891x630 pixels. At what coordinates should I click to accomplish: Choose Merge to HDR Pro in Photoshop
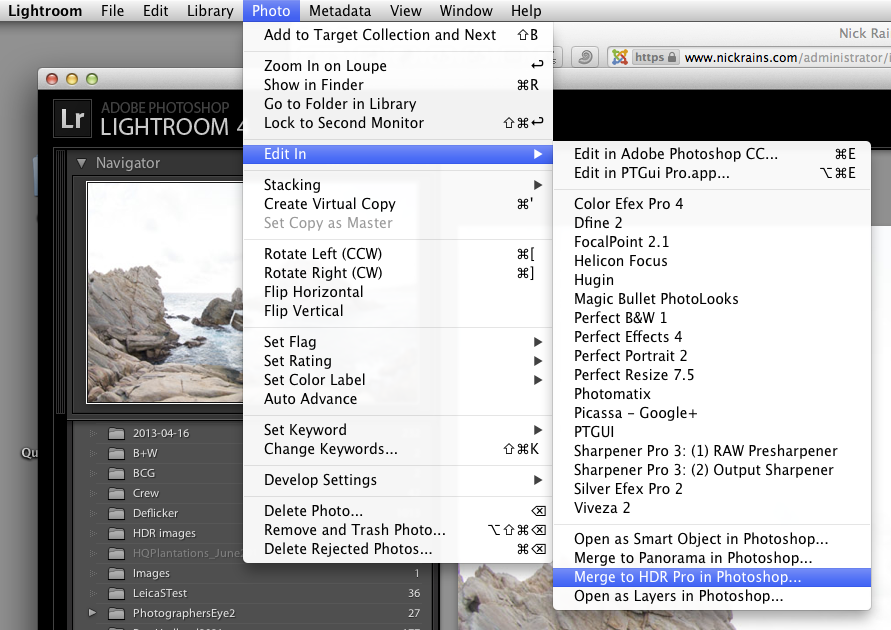[712, 577]
